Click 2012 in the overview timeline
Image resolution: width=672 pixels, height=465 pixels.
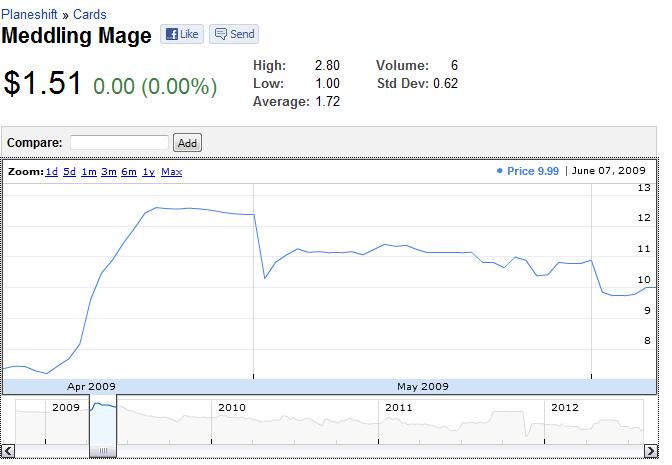point(565,408)
